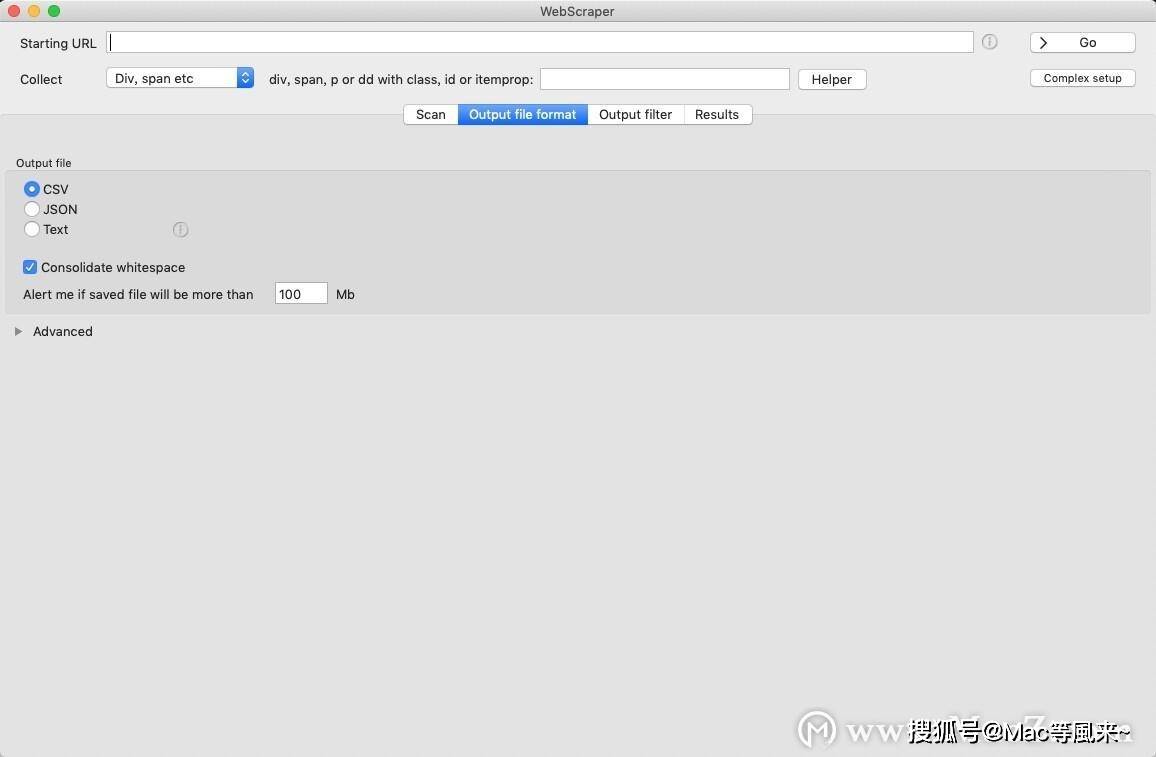1156x757 pixels.
Task: Open the Collect dropdown (Div, span etc)
Action: (x=180, y=78)
